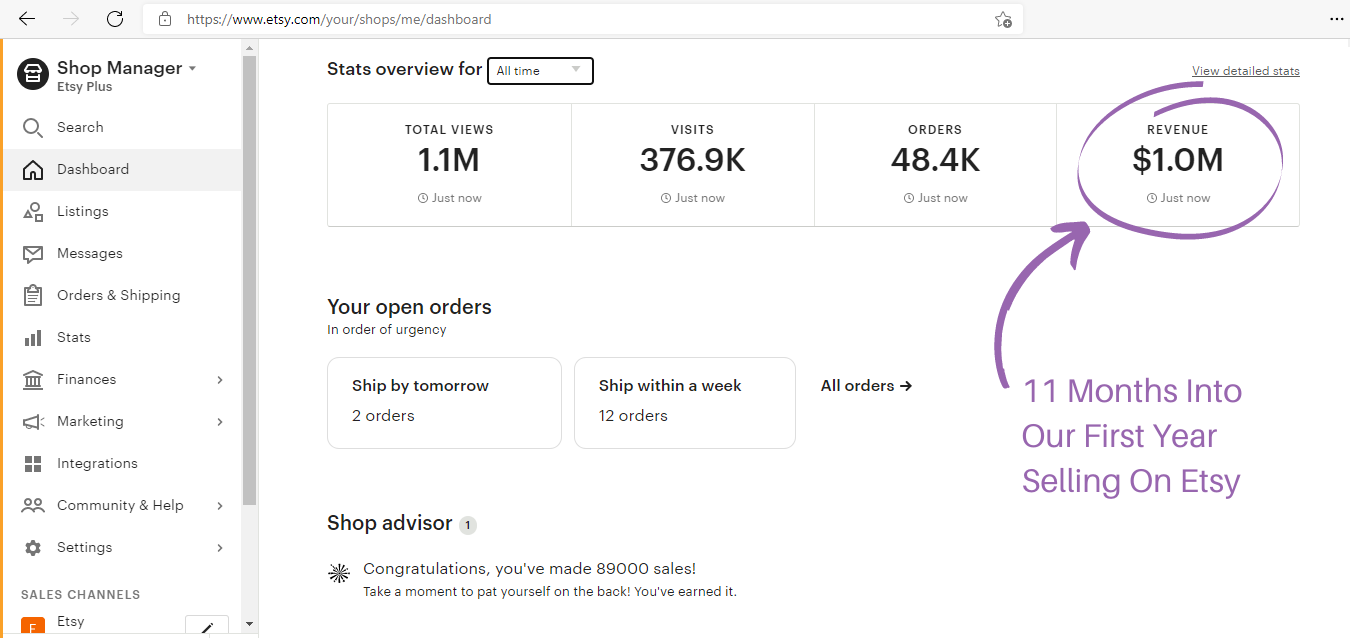This screenshot has width=1350, height=638.
Task: Click the Shop advisor count badge
Action: pos(468,525)
